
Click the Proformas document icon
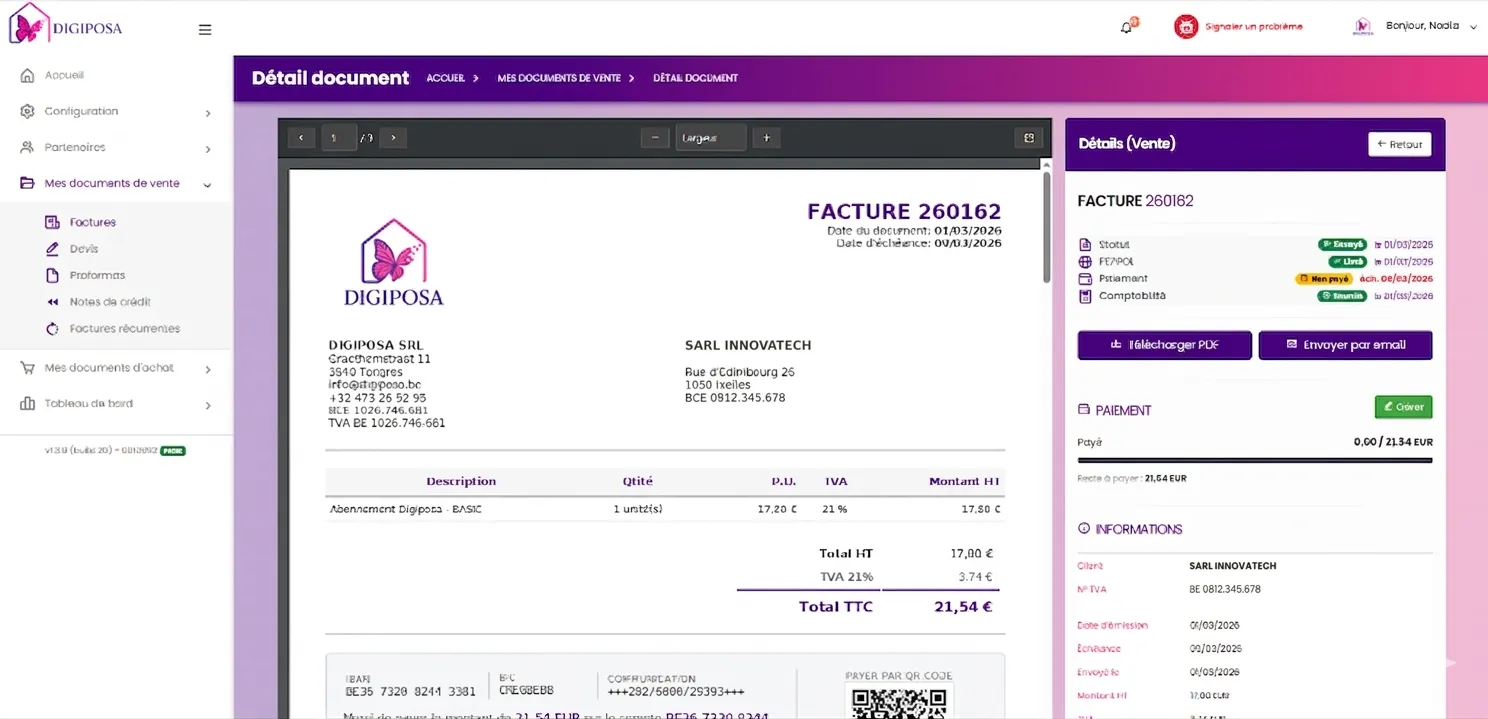(54, 275)
